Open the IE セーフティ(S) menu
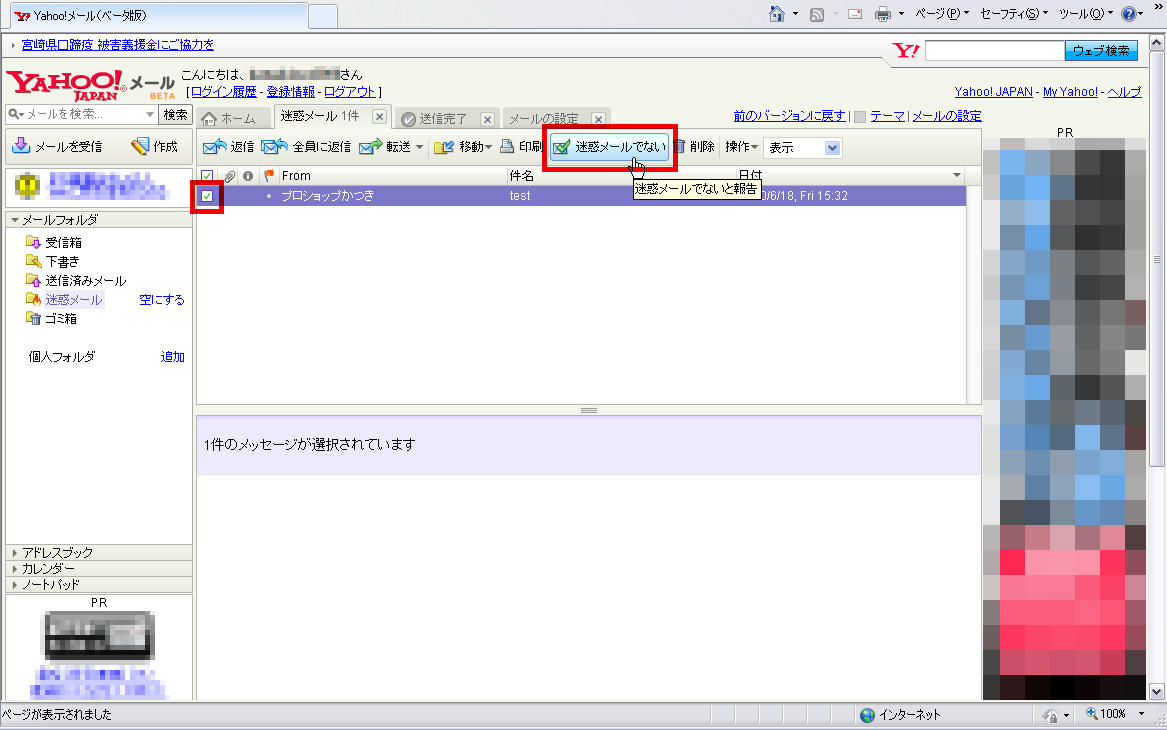Image resolution: width=1167 pixels, height=730 pixels. click(1014, 14)
